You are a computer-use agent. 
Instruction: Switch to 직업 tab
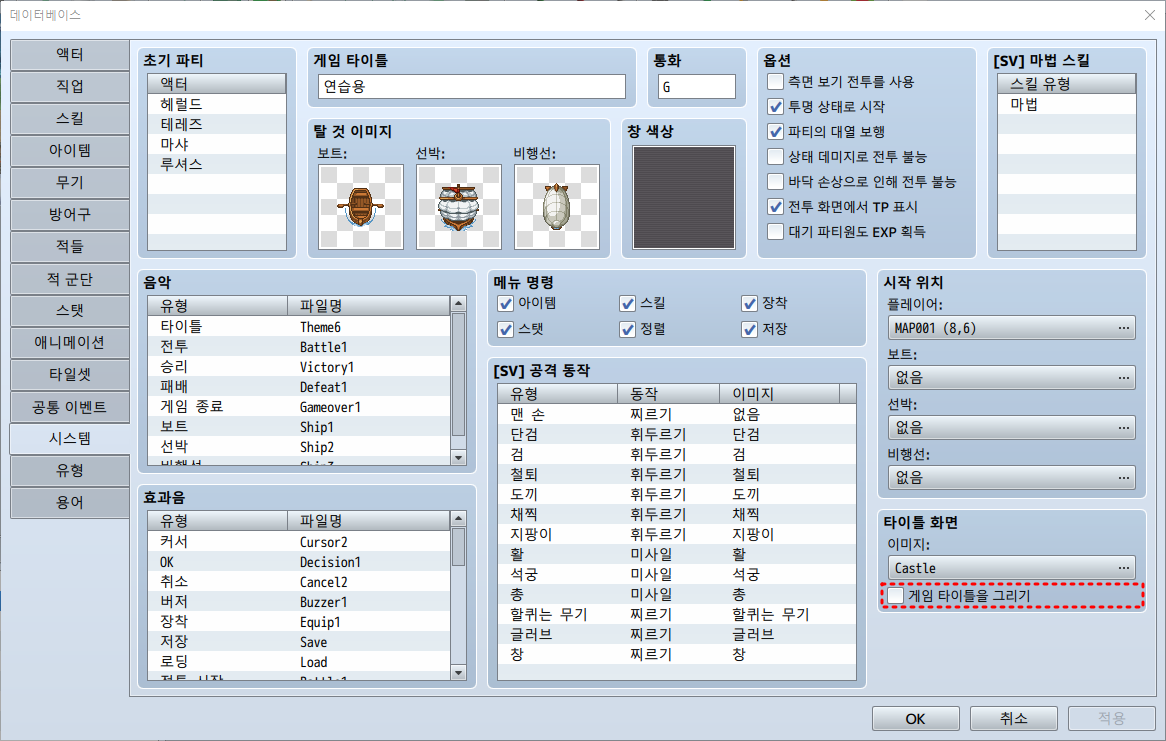tap(70, 86)
